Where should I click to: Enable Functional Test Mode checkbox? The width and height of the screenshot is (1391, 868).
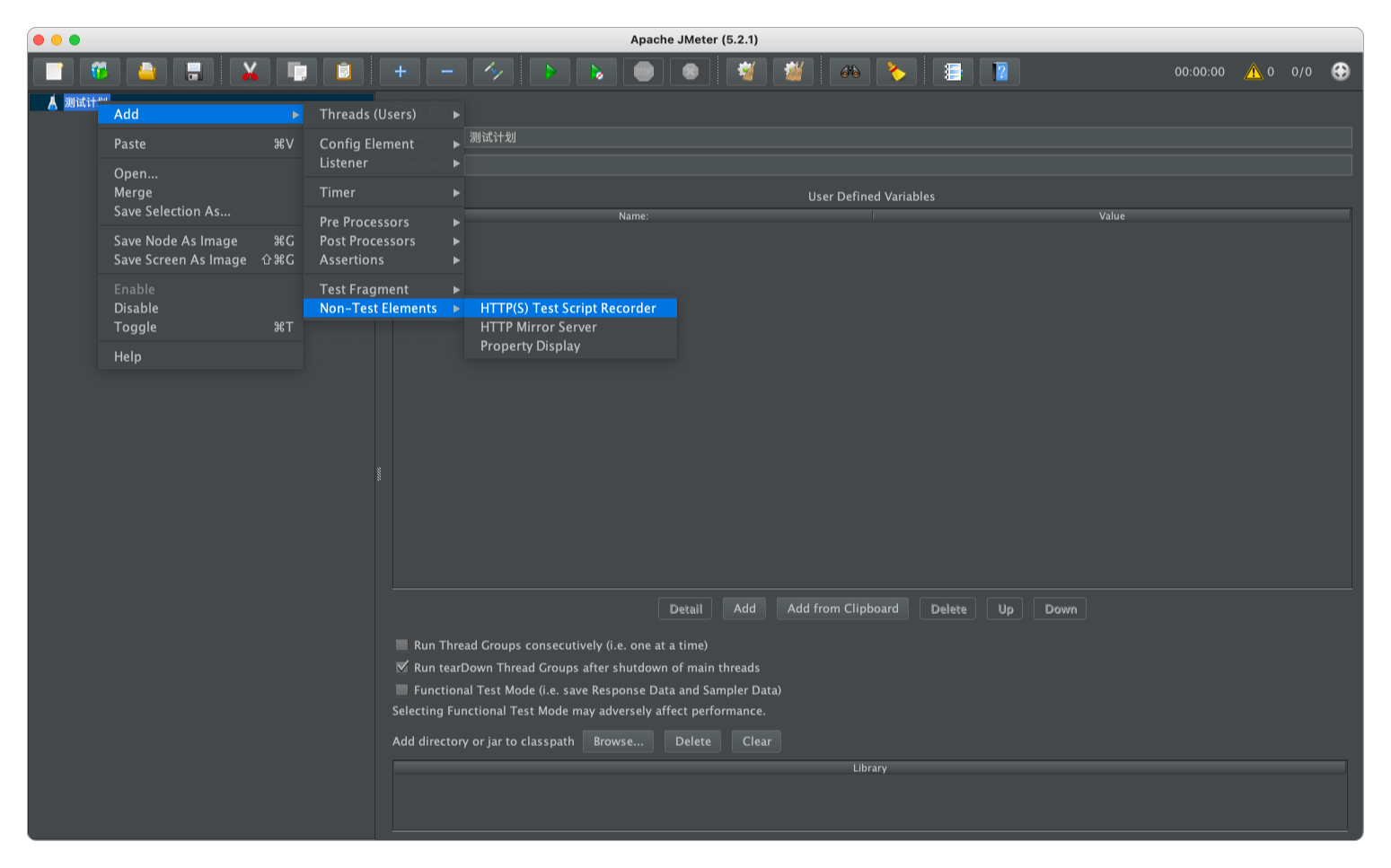[x=402, y=689]
